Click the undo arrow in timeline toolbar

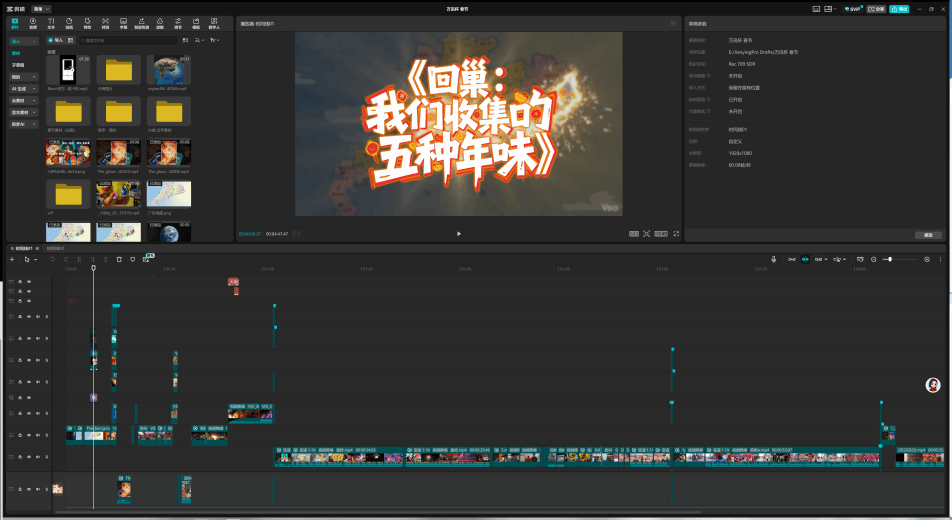point(52,259)
